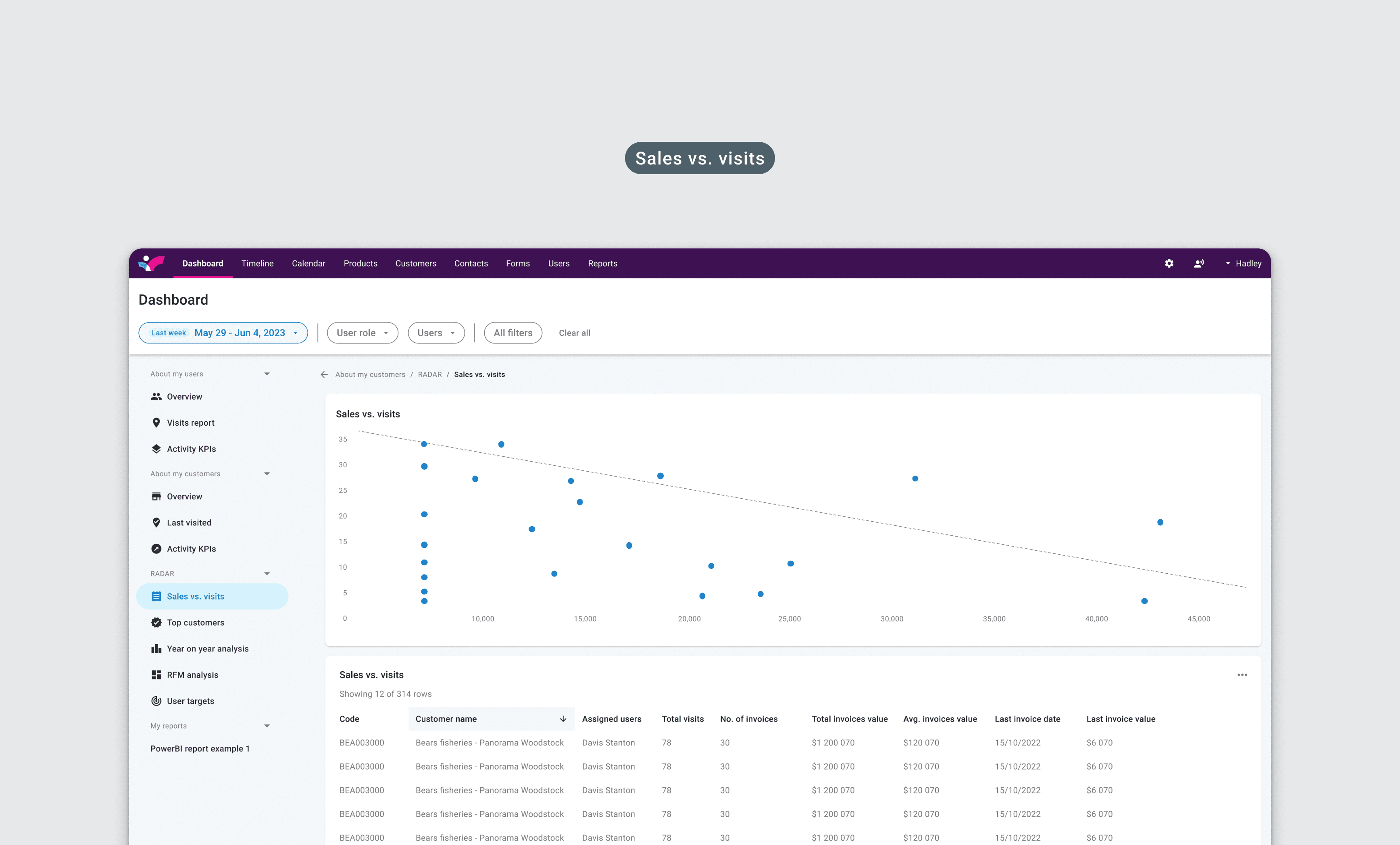Sort by the Last invoice date column
The image size is (1400, 845).
pyautogui.click(x=1027, y=719)
